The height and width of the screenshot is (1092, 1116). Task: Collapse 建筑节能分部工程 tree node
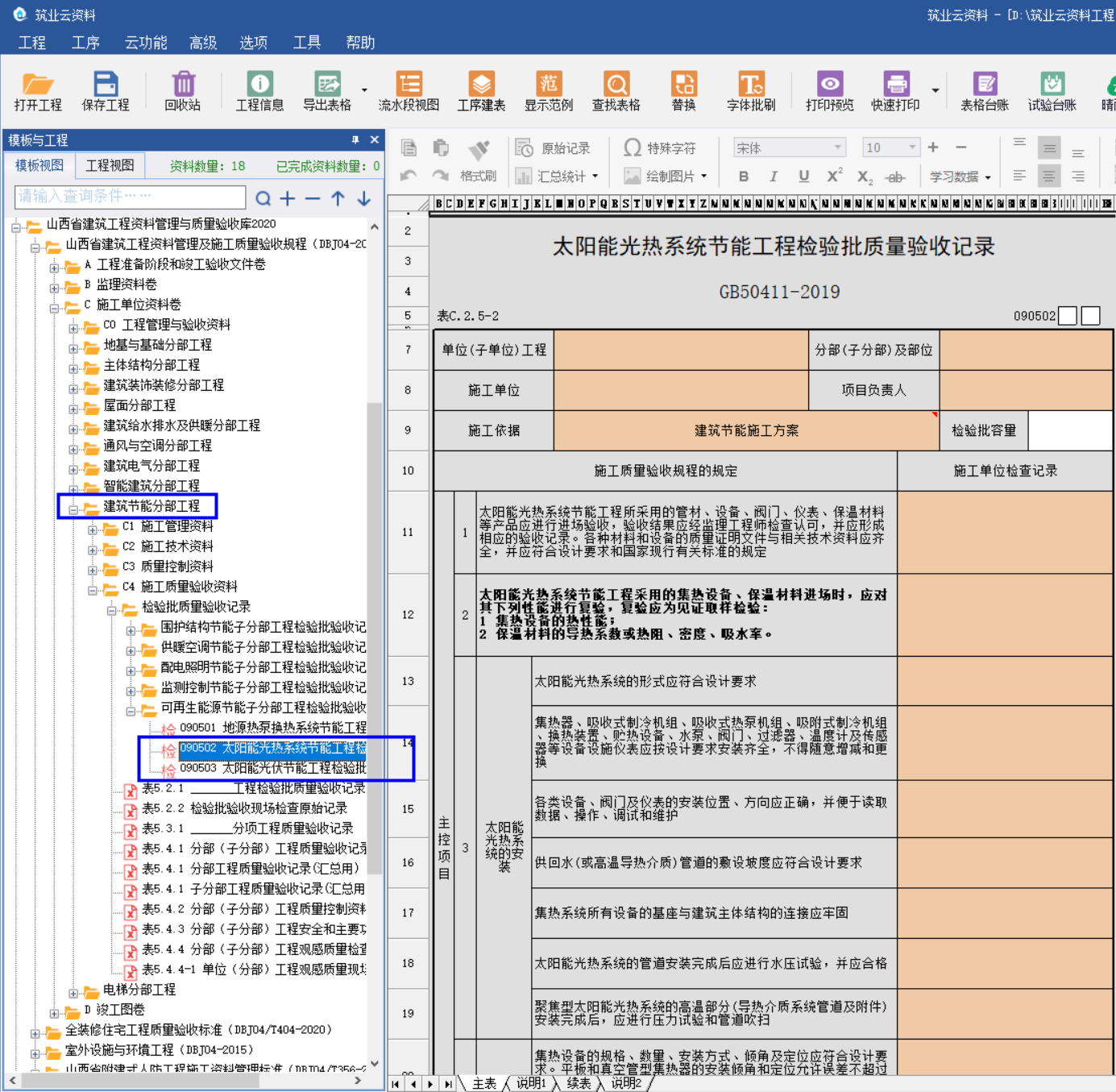pyautogui.click(x=73, y=509)
